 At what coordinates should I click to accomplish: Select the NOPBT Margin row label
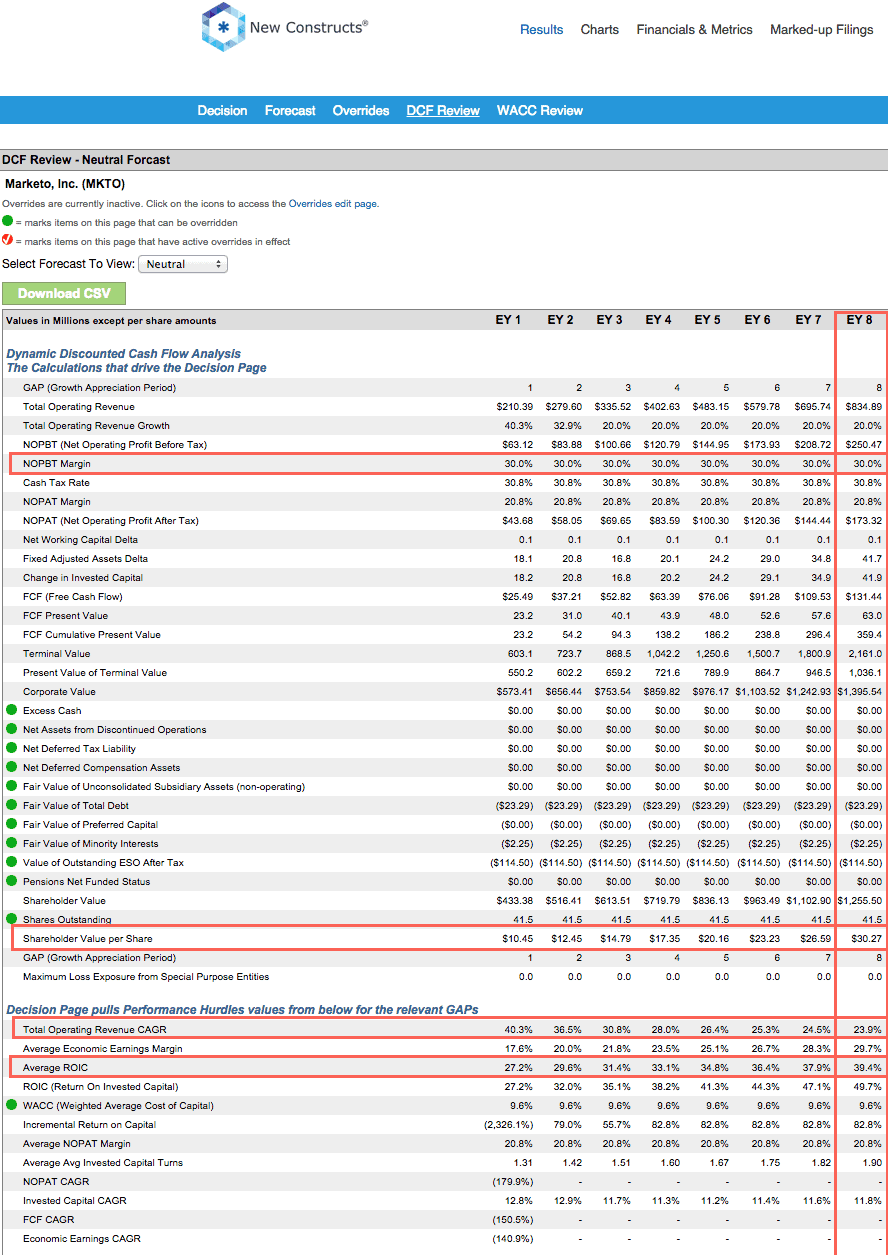click(57, 464)
